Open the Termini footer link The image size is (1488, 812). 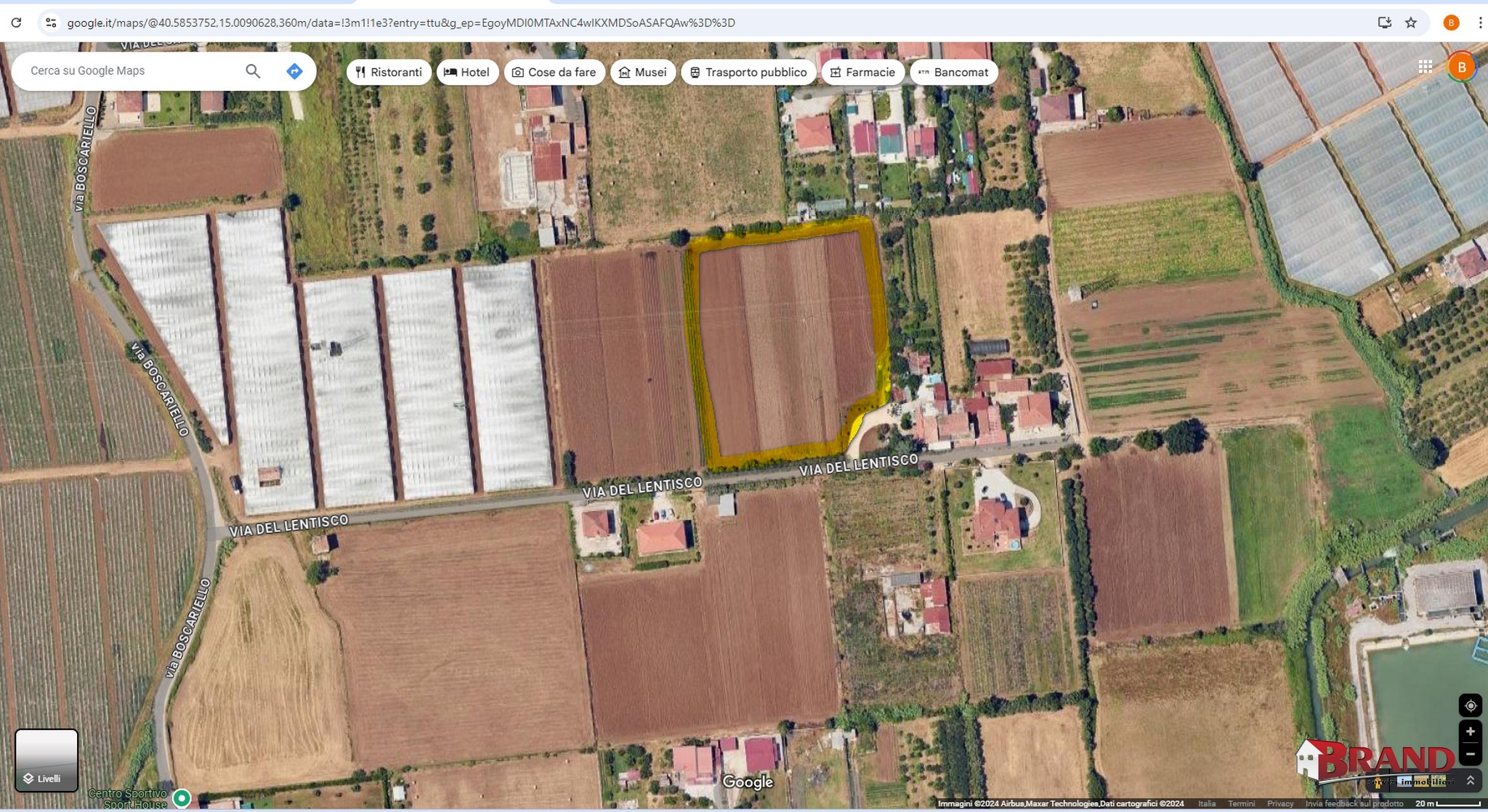coord(1241,803)
